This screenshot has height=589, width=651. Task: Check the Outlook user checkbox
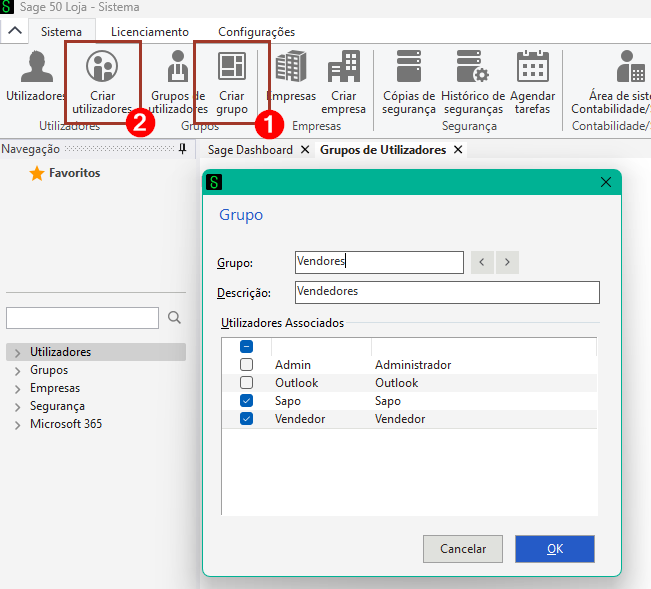pyautogui.click(x=246, y=382)
